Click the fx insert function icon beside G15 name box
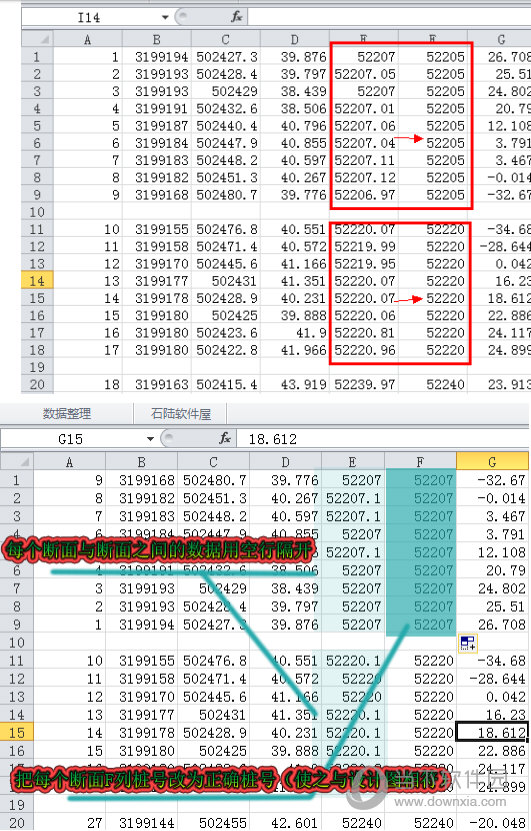 click(225, 438)
